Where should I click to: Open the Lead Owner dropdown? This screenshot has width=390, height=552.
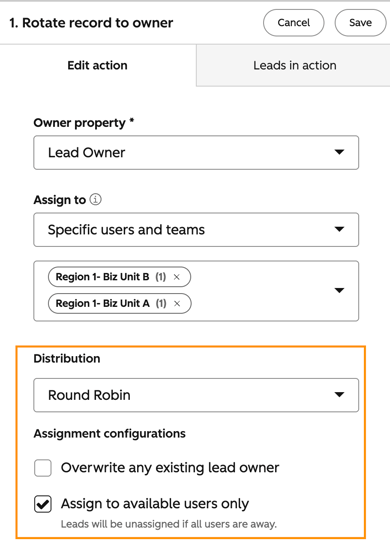point(196,152)
